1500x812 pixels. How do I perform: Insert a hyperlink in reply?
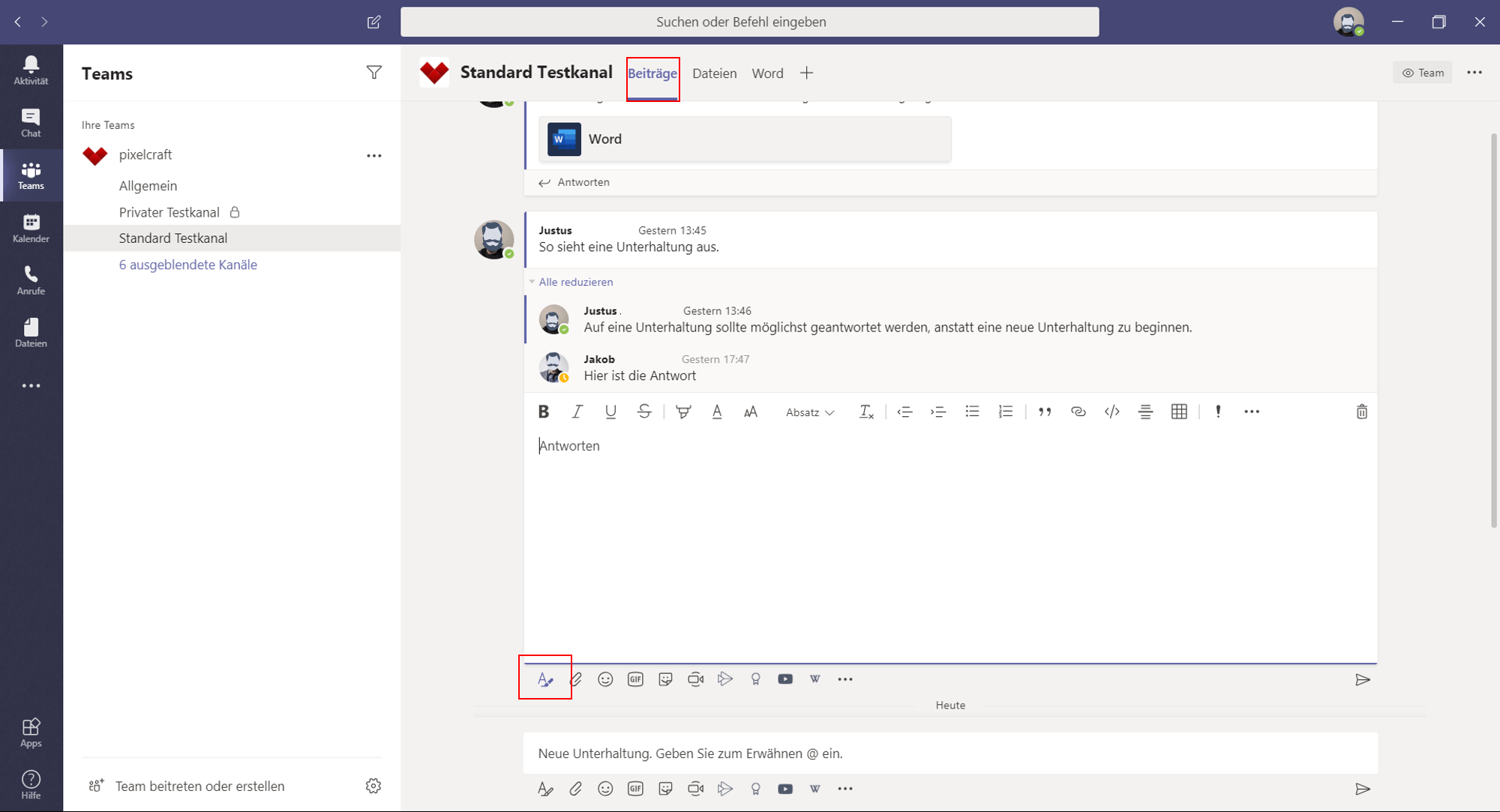pyautogui.click(x=1078, y=412)
